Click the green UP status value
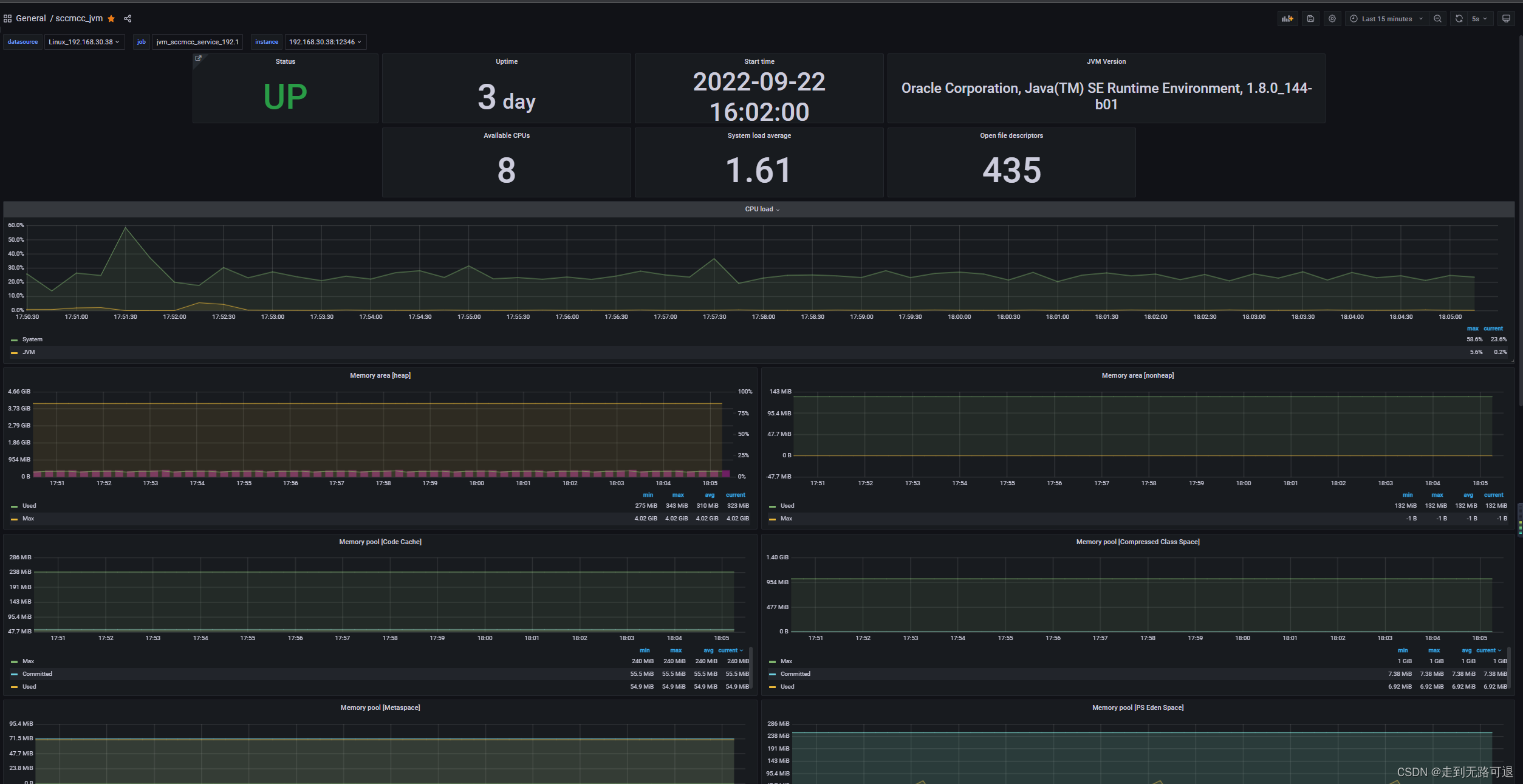1523x784 pixels. 285,97
